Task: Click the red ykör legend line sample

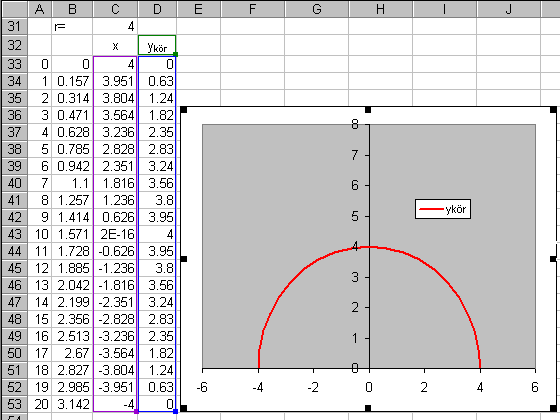Action: coord(431,209)
